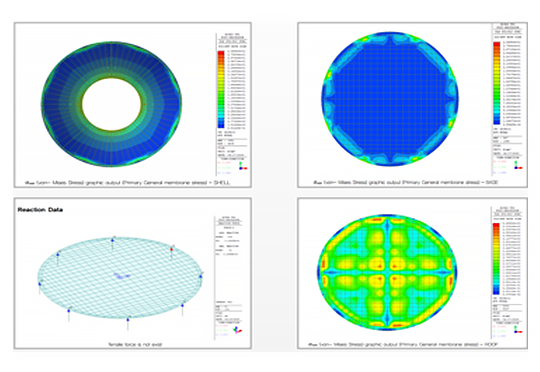Click the Reaction Data heading
This screenshot has height=372, width=540.
tap(40, 210)
